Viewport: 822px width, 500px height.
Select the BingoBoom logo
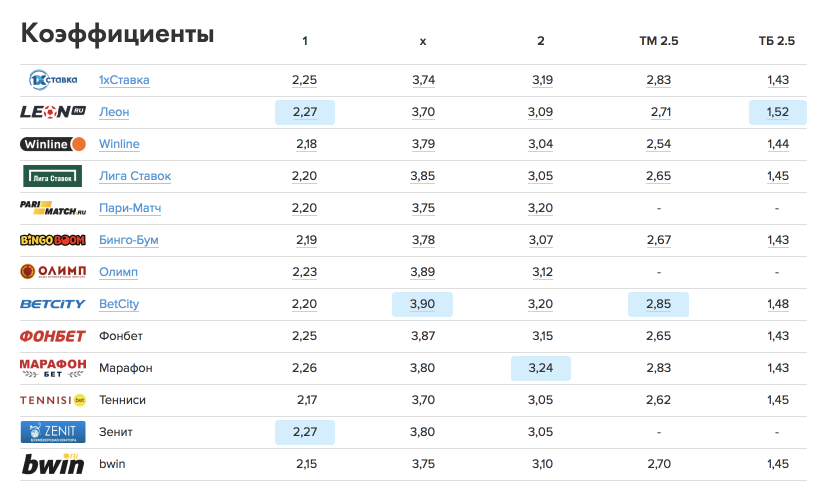53,240
